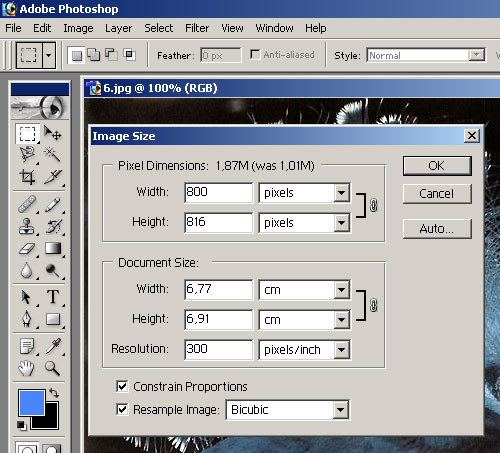Choose the Gradient tool

pos(53,249)
